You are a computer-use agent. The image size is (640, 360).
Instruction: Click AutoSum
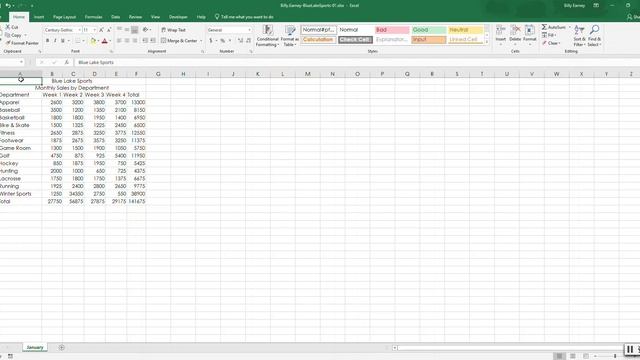coord(554,27)
